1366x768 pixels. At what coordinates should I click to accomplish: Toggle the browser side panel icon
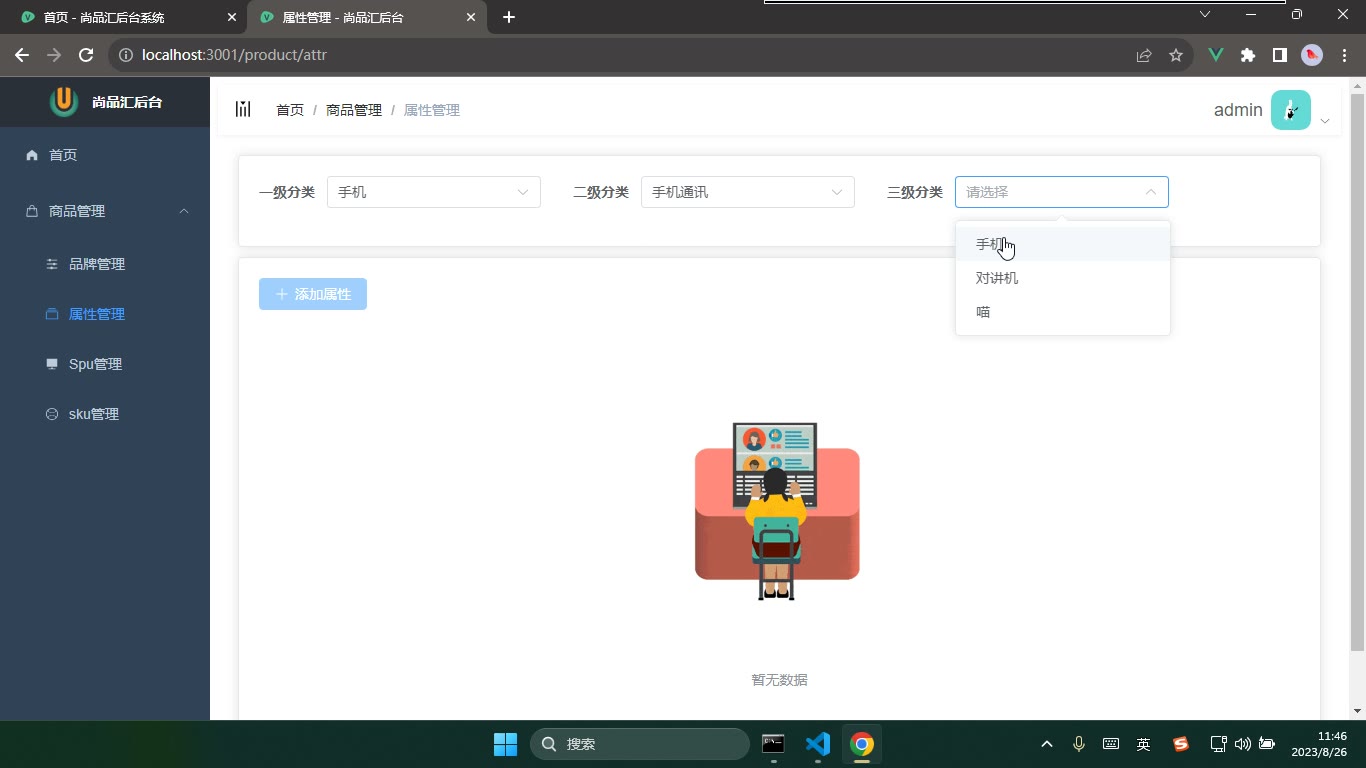coord(1280,55)
